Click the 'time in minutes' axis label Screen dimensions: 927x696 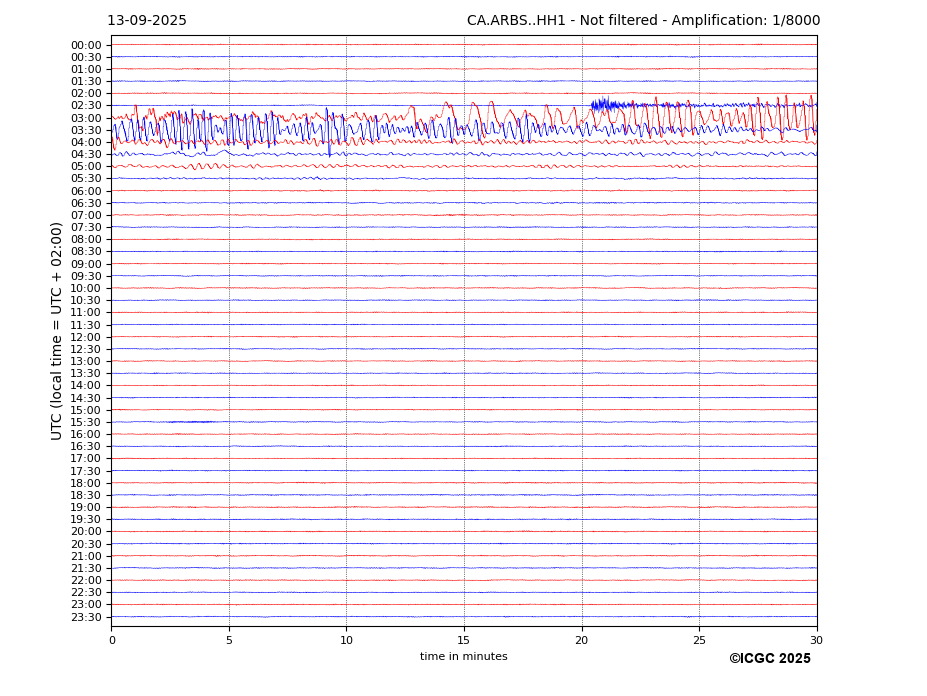pos(464,656)
